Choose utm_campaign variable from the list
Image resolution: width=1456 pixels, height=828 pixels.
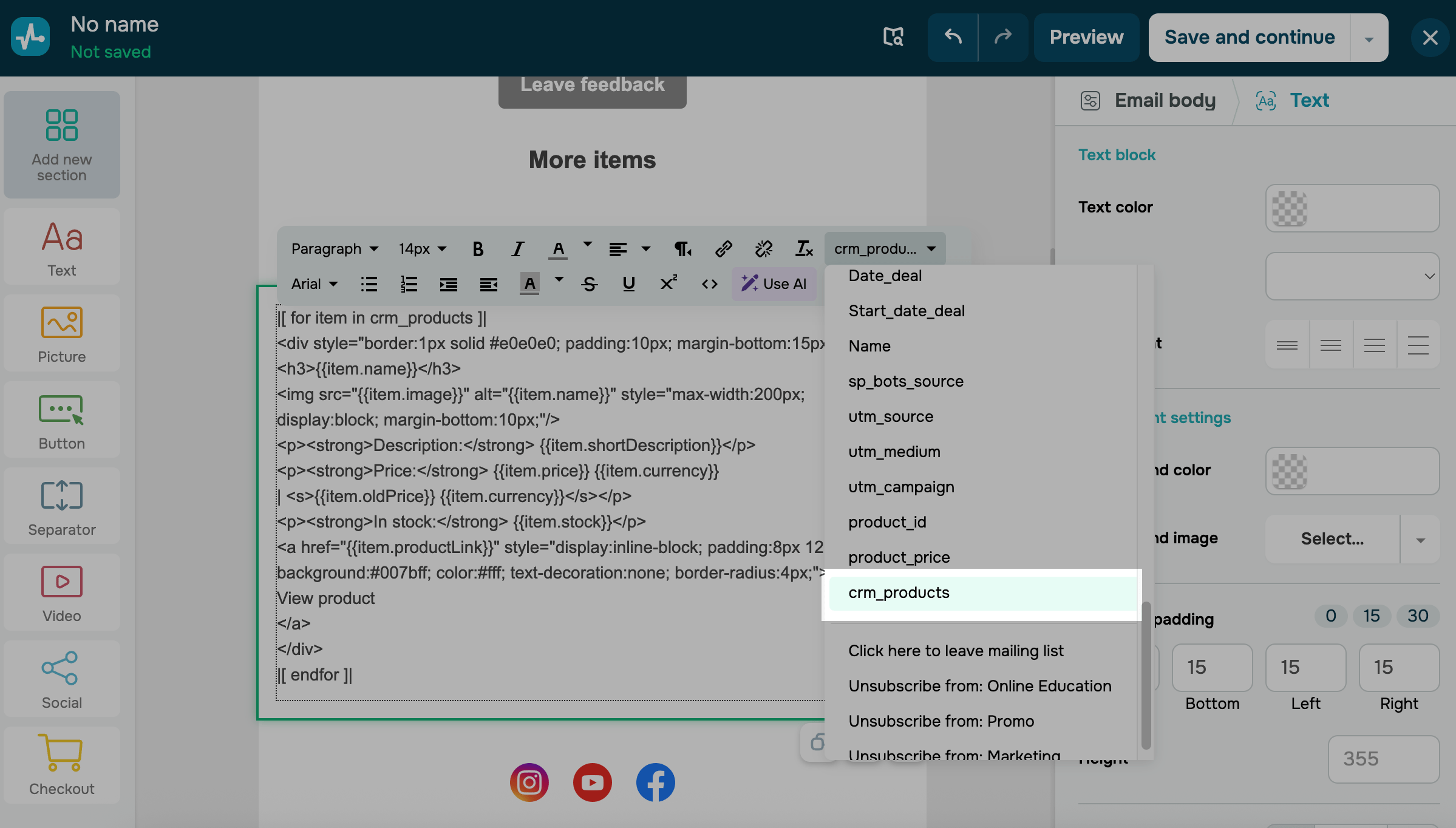tap(901, 487)
